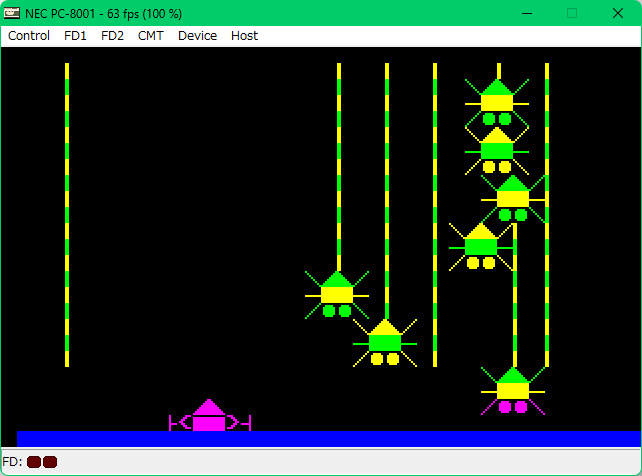Maximize the emulator window

[x=572, y=13]
